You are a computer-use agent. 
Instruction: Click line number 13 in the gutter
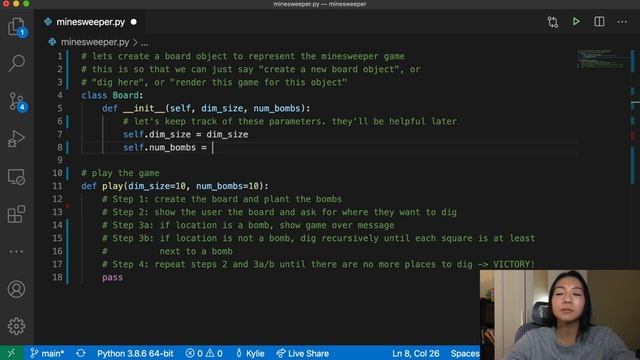[58, 212]
